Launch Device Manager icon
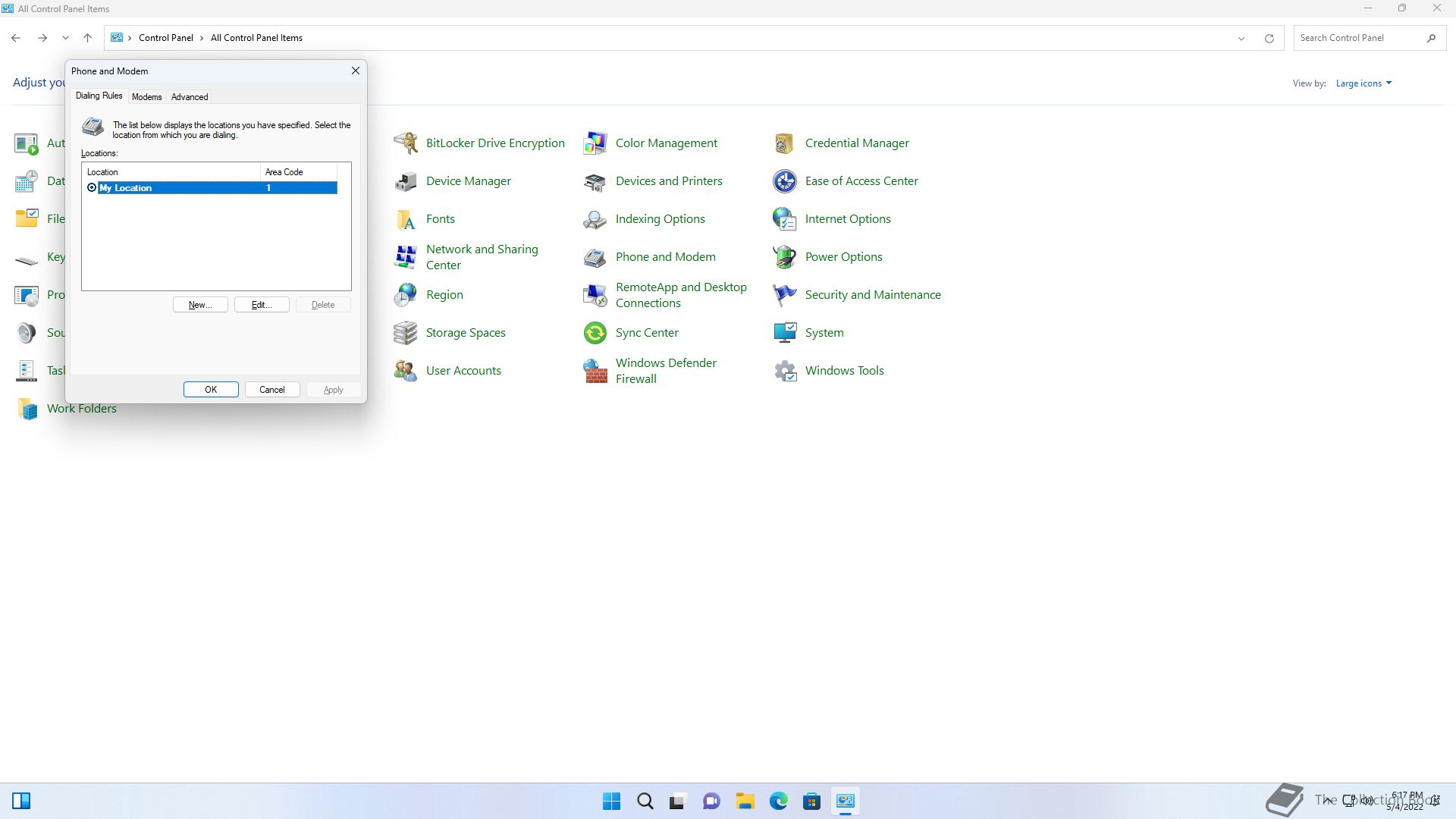Viewport: 1456px width, 819px height. point(406,180)
